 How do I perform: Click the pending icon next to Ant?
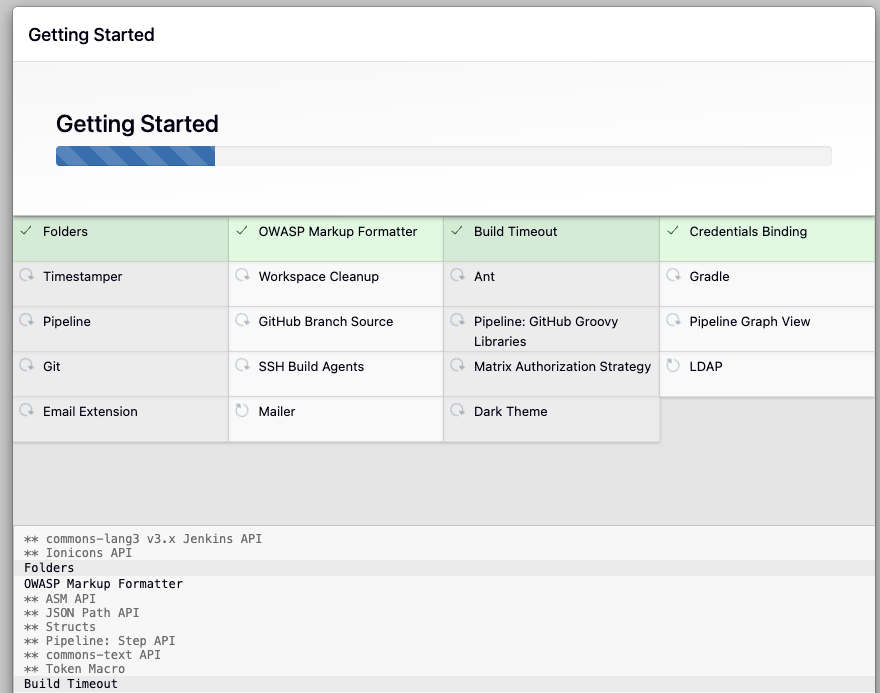(x=457, y=275)
